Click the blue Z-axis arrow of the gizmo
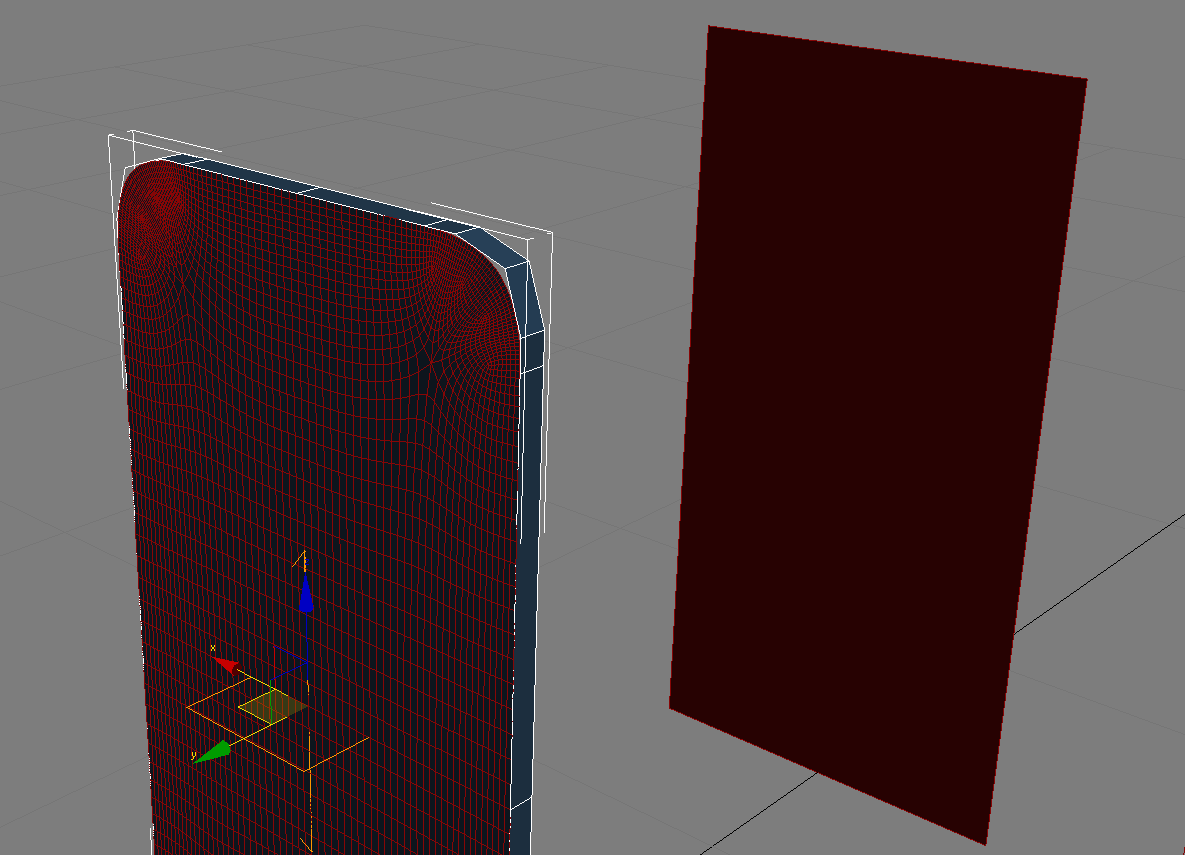The width and height of the screenshot is (1185, 855). tap(305, 593)
